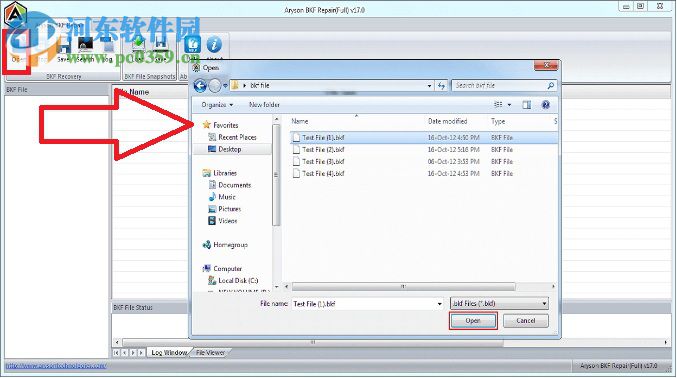Screen dimensions: 677x378
Task: Go back with the dialog's blue arrow
Action: 200,86
